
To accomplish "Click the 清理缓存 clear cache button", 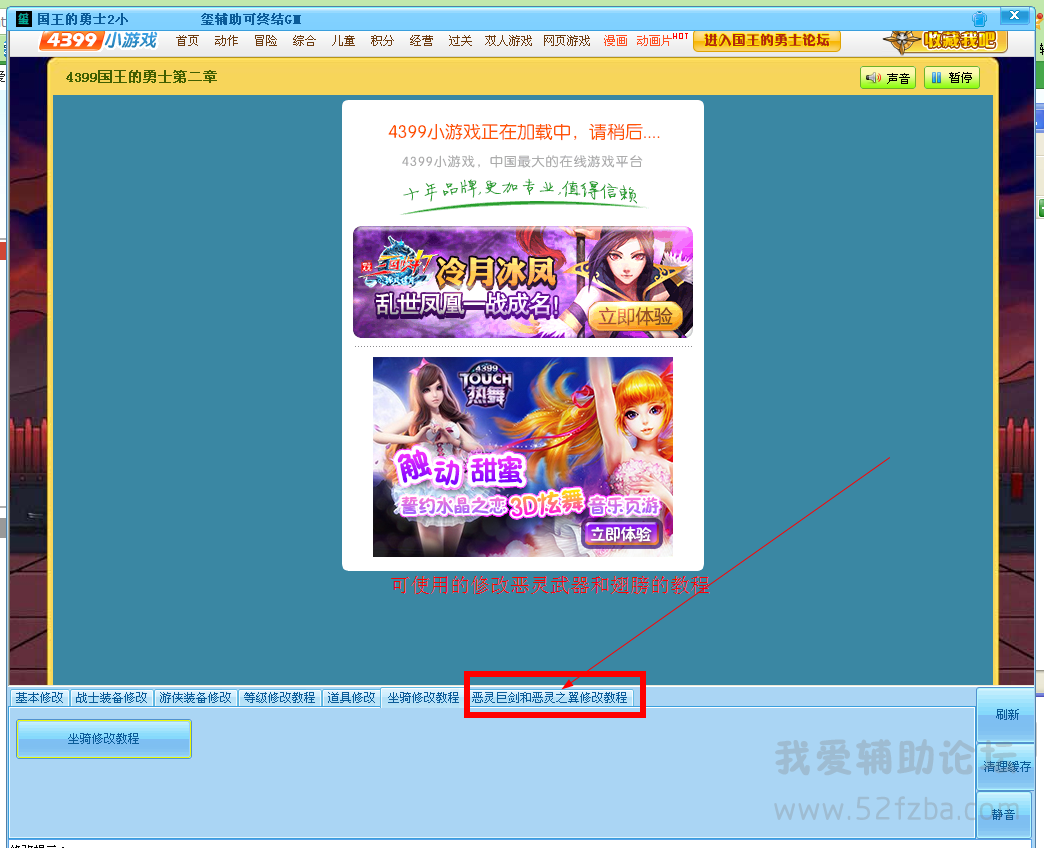I will click(1007, 767).
